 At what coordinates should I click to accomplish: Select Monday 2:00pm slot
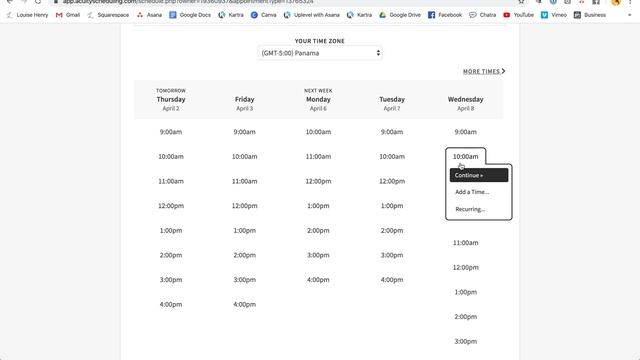(x=318, y=231)
